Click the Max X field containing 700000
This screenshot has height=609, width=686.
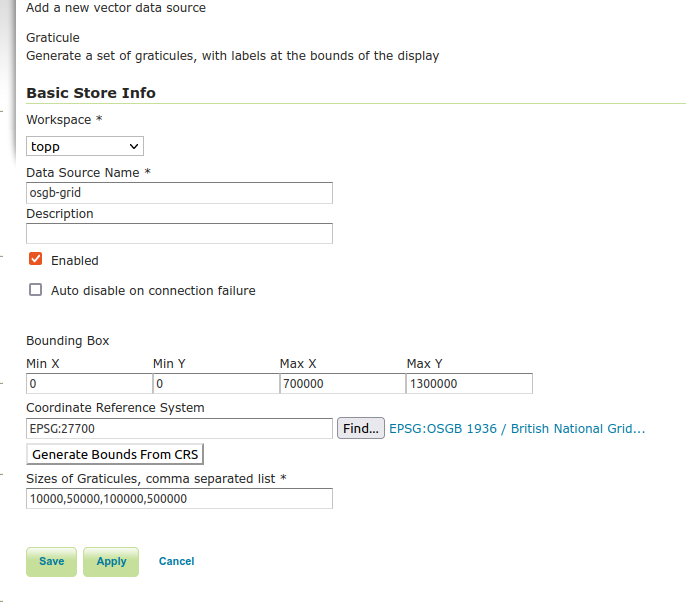342,384
